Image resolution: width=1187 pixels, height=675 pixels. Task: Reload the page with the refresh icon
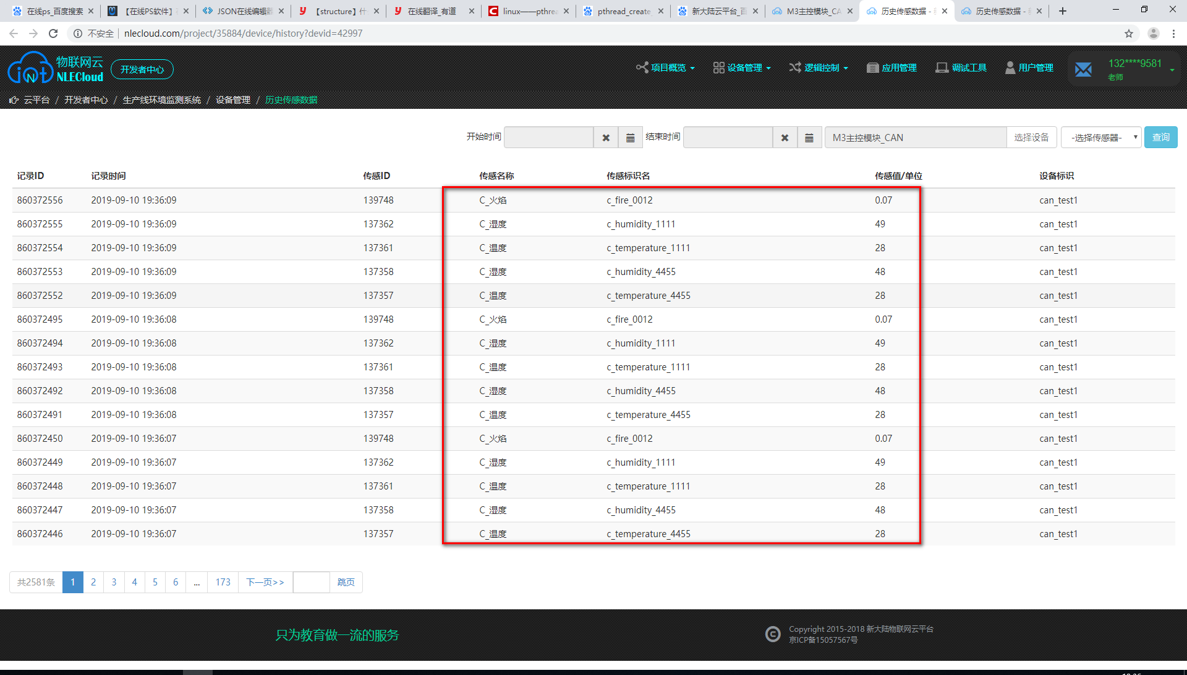[53, 33]
